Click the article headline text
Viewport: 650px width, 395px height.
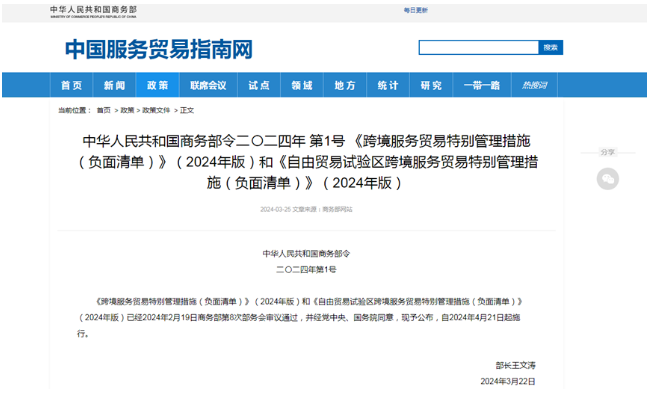307,162
